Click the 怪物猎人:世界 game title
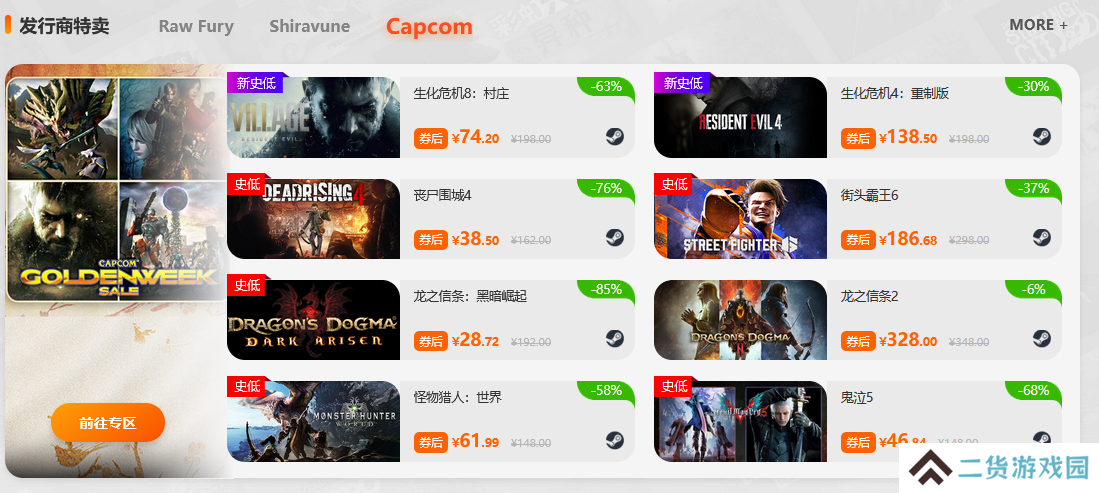1099x493 pixels. (458, 398)
